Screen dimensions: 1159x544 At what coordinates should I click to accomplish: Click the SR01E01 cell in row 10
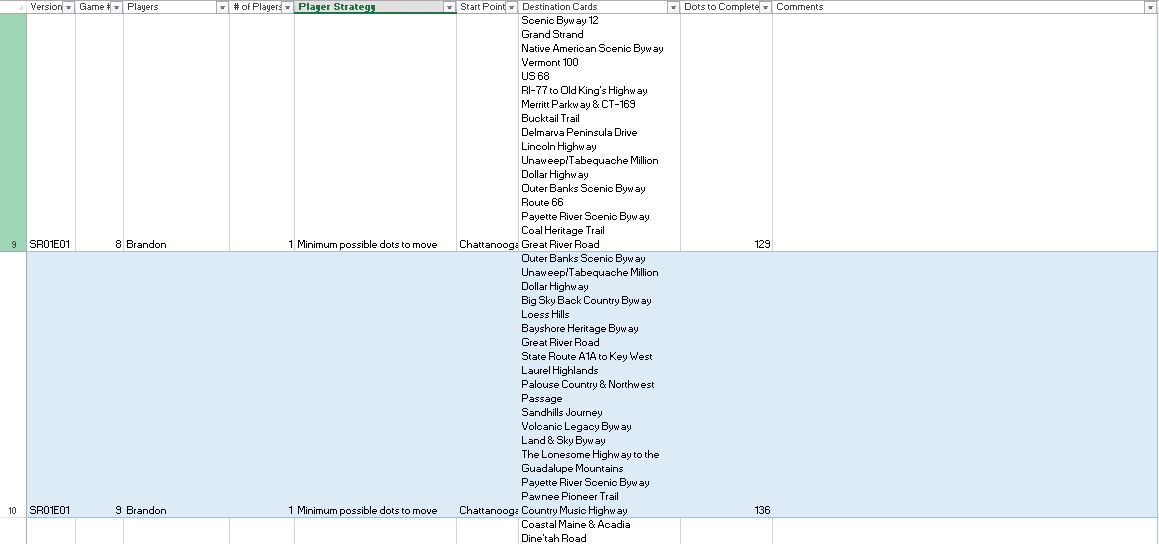50,510
